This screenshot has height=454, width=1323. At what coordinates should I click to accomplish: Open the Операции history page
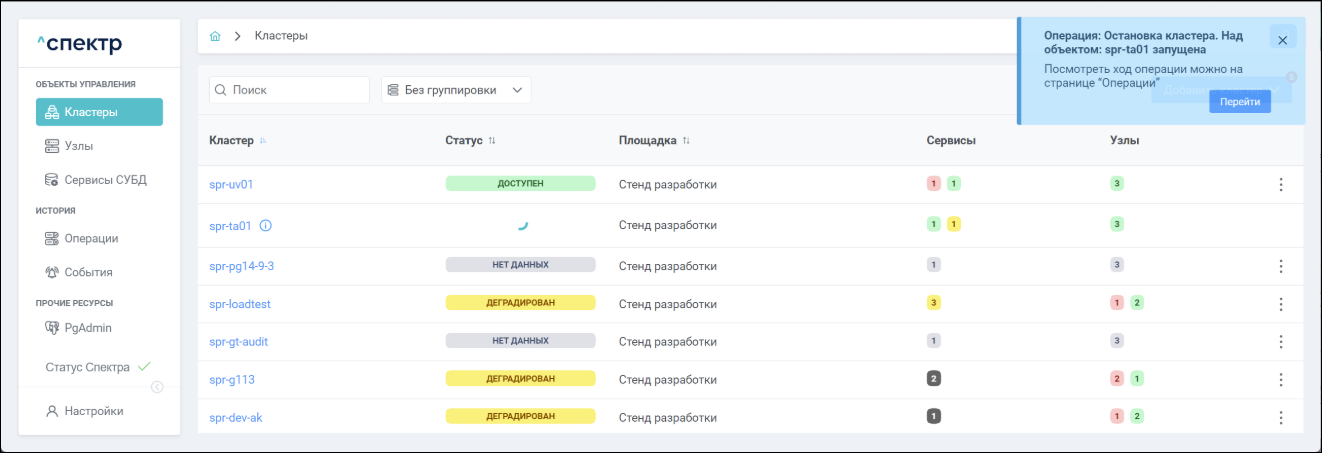(91, 238)
